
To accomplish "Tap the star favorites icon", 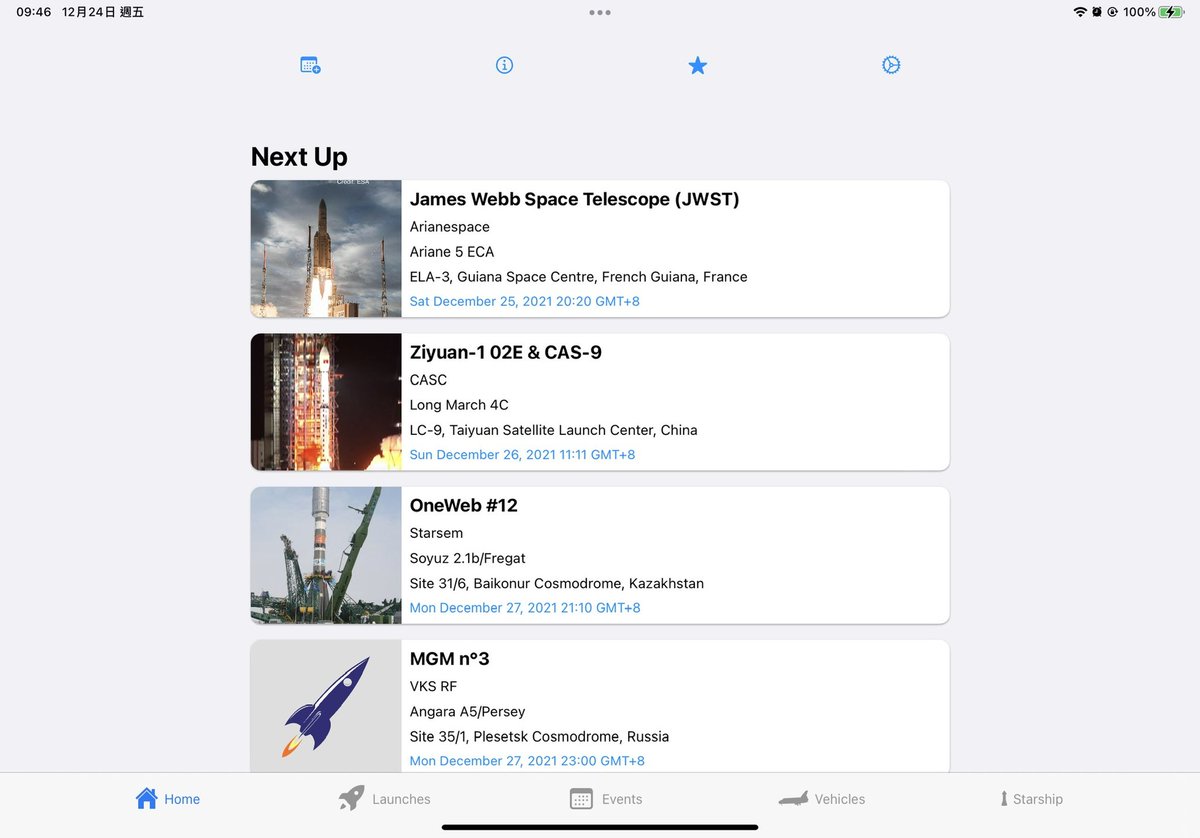I will pyautogui.click(x=698, y=65).
